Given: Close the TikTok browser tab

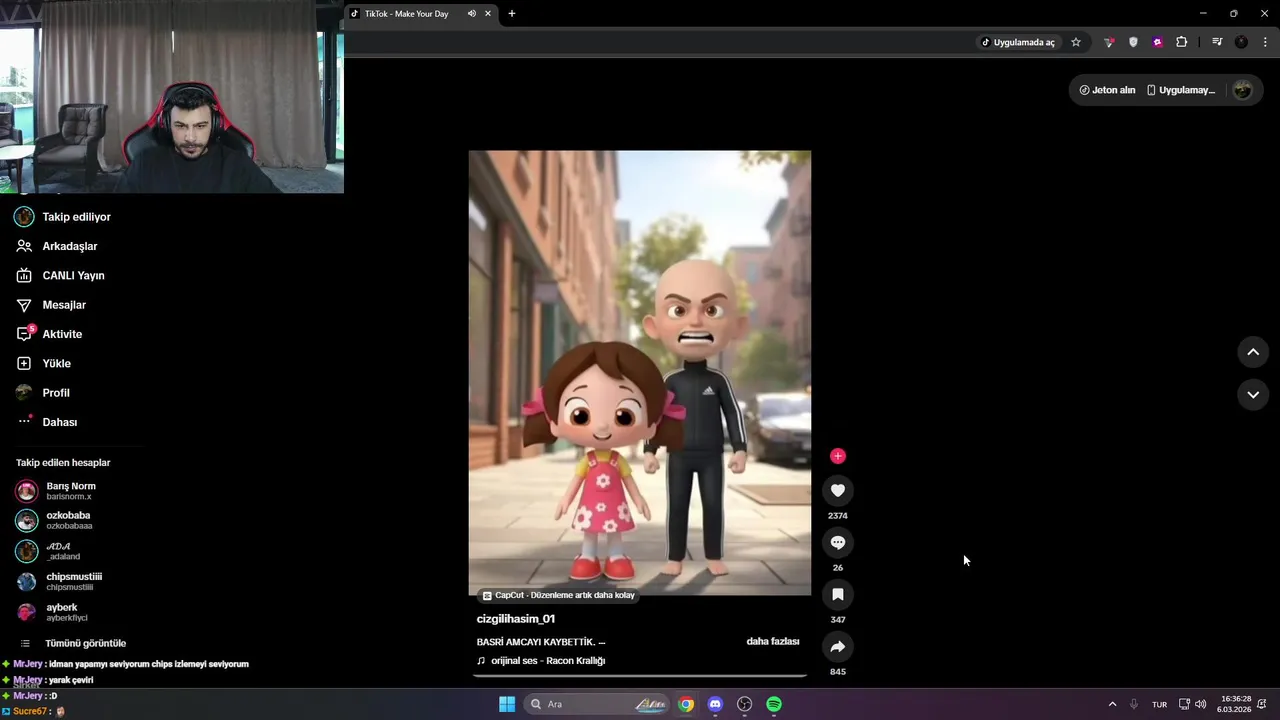Looking at the screenshot, I should tap(488, 14).
